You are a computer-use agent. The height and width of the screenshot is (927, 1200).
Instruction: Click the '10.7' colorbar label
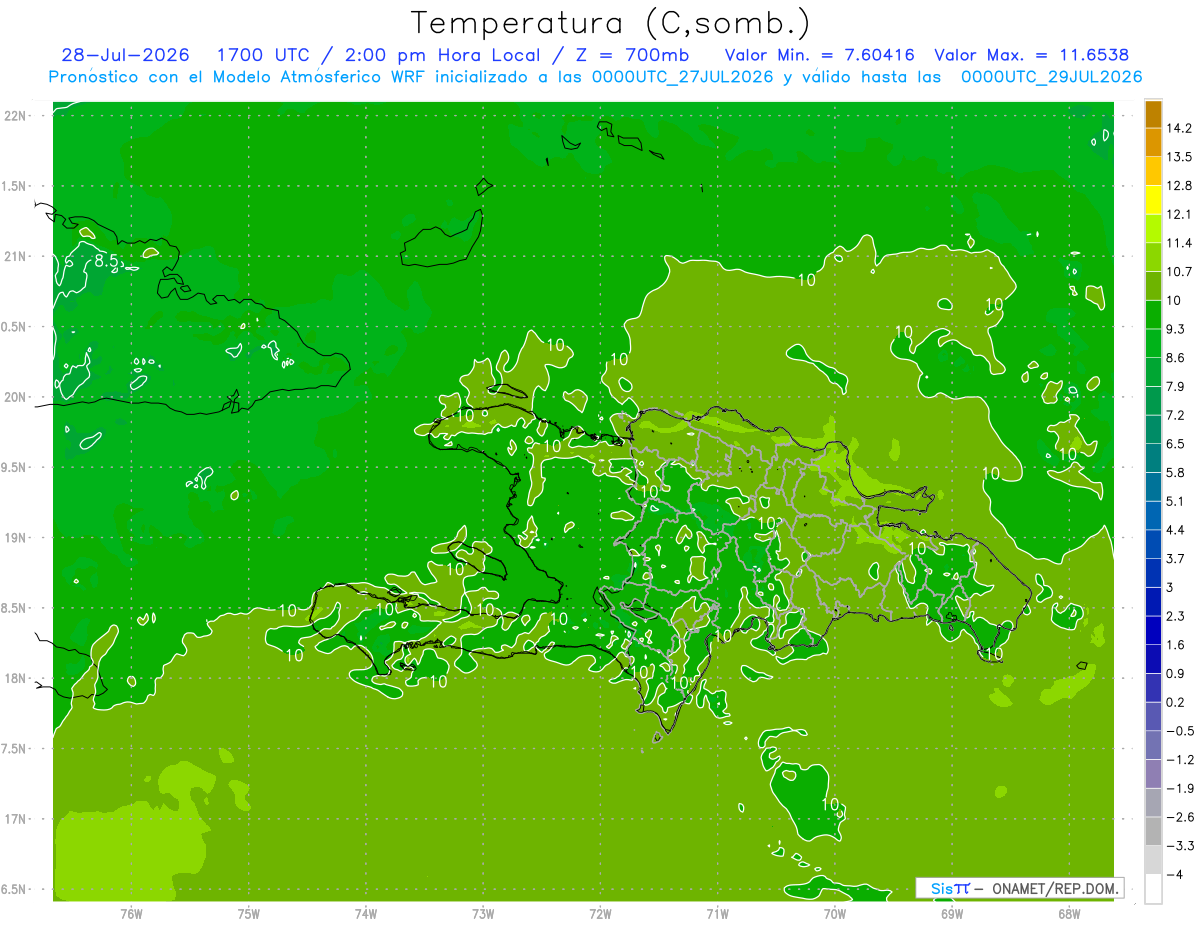(x=1179, y=272)
